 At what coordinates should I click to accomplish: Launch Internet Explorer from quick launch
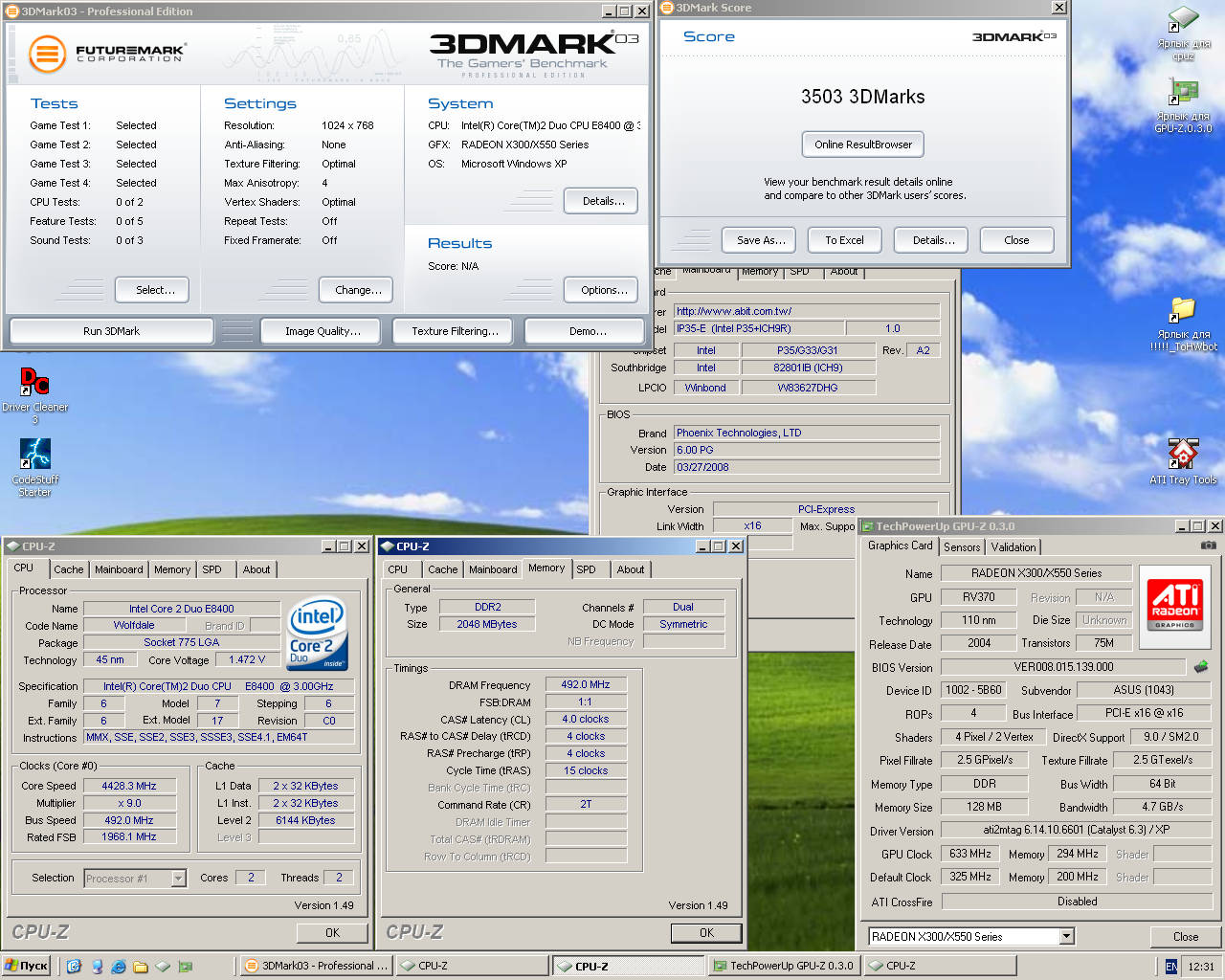pyautogui.click(x=119, y=967)
